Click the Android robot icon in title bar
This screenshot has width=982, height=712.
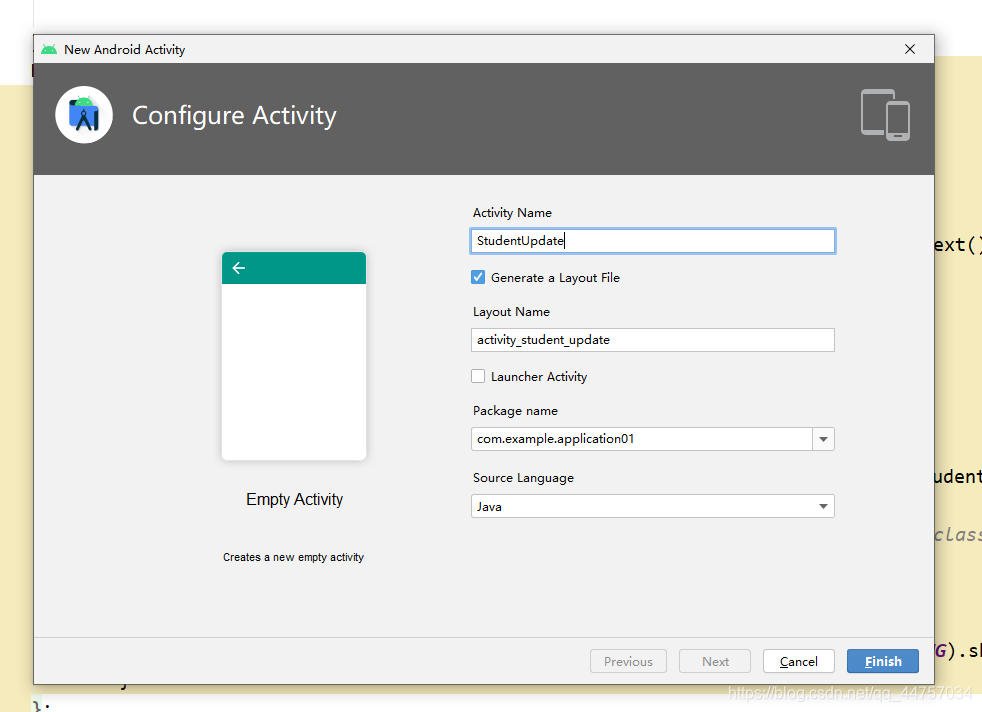point(49,49)
